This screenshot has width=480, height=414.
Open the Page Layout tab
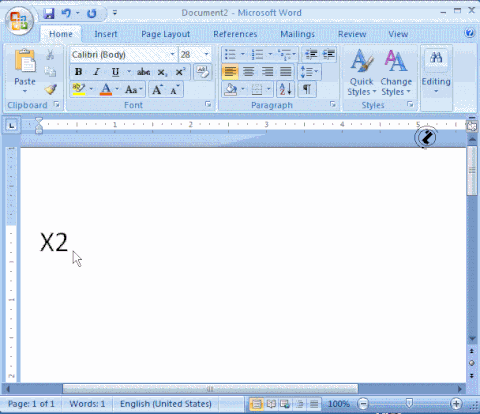(x=165, y=34)
